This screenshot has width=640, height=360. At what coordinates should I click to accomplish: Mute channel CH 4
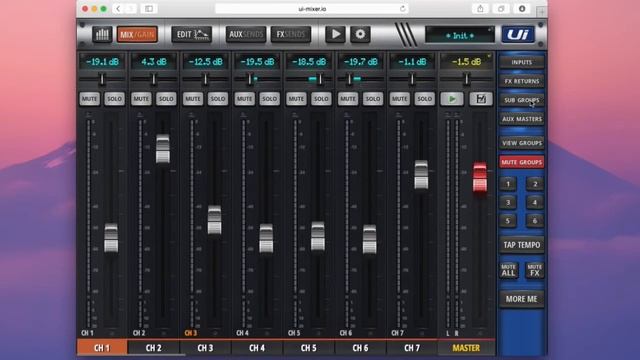tap(244, 99)
